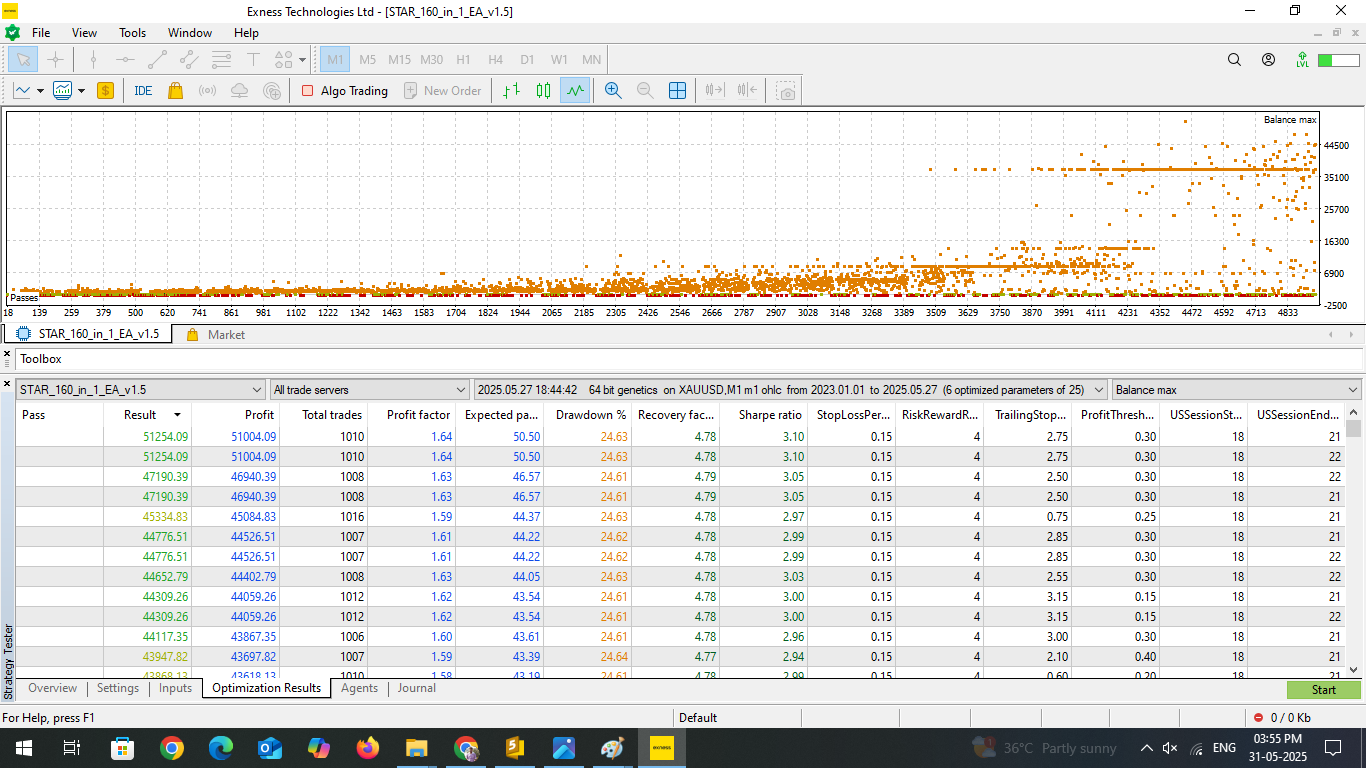Open the All trade servers dropdown

tap(369, 390)
